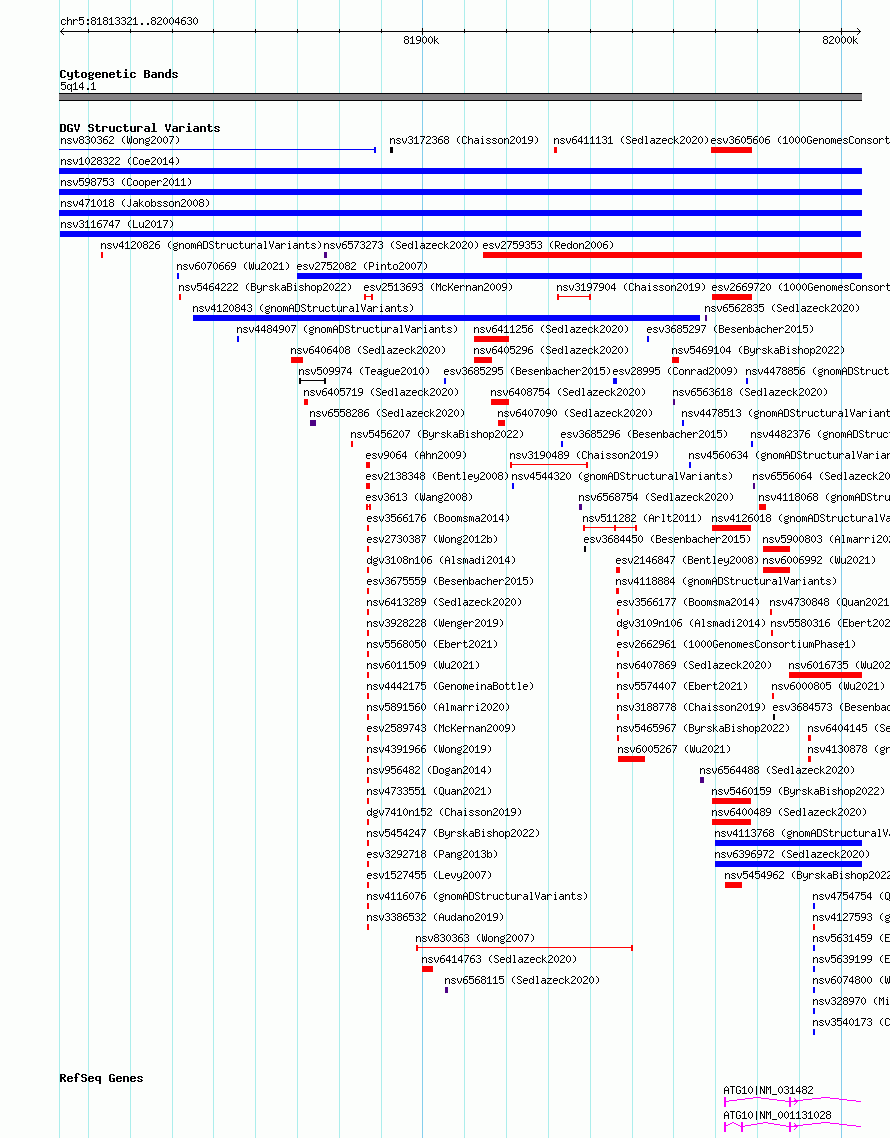Click nsv956482 (Dogan2014) label
The height and width of the screenshot is (1138, 890).
pyautogui.click(x=429, y=771)
